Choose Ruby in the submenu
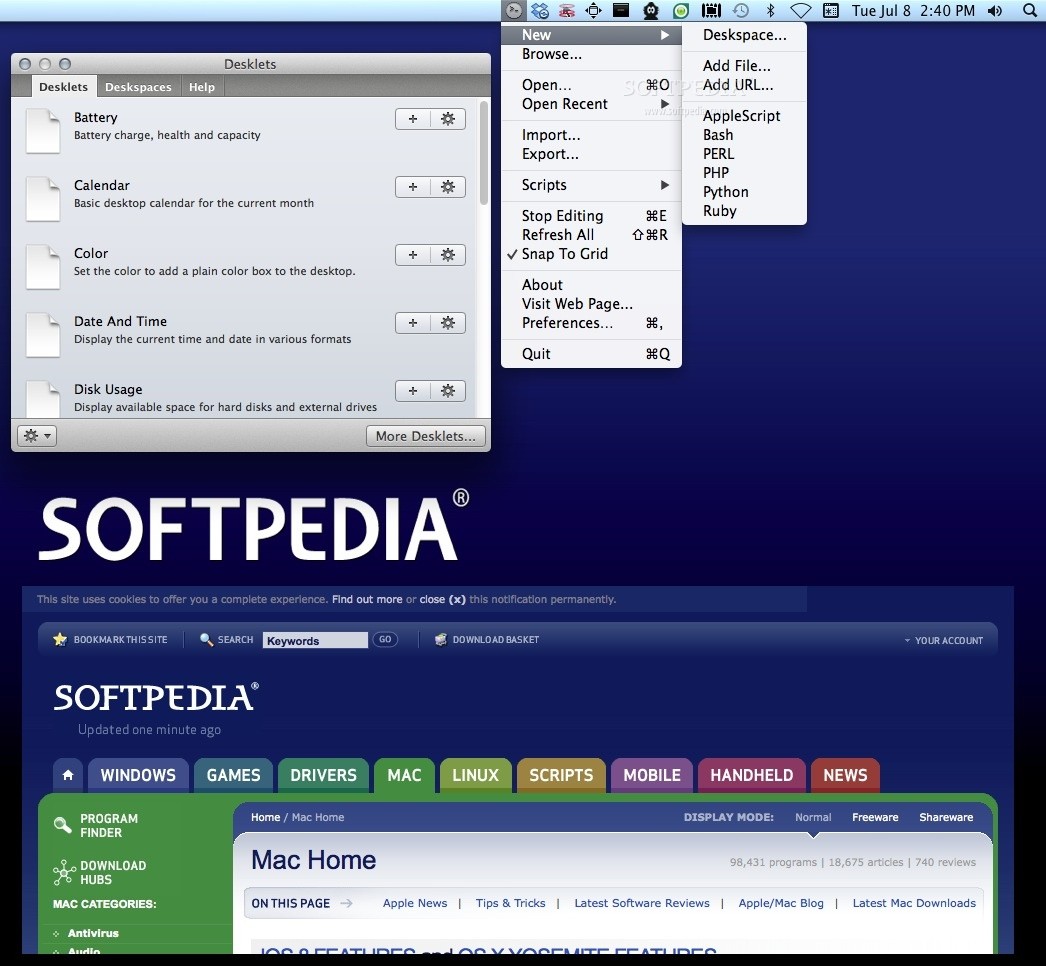The width and height of the screenshot is (1046, 966). (x=744, y=211)
